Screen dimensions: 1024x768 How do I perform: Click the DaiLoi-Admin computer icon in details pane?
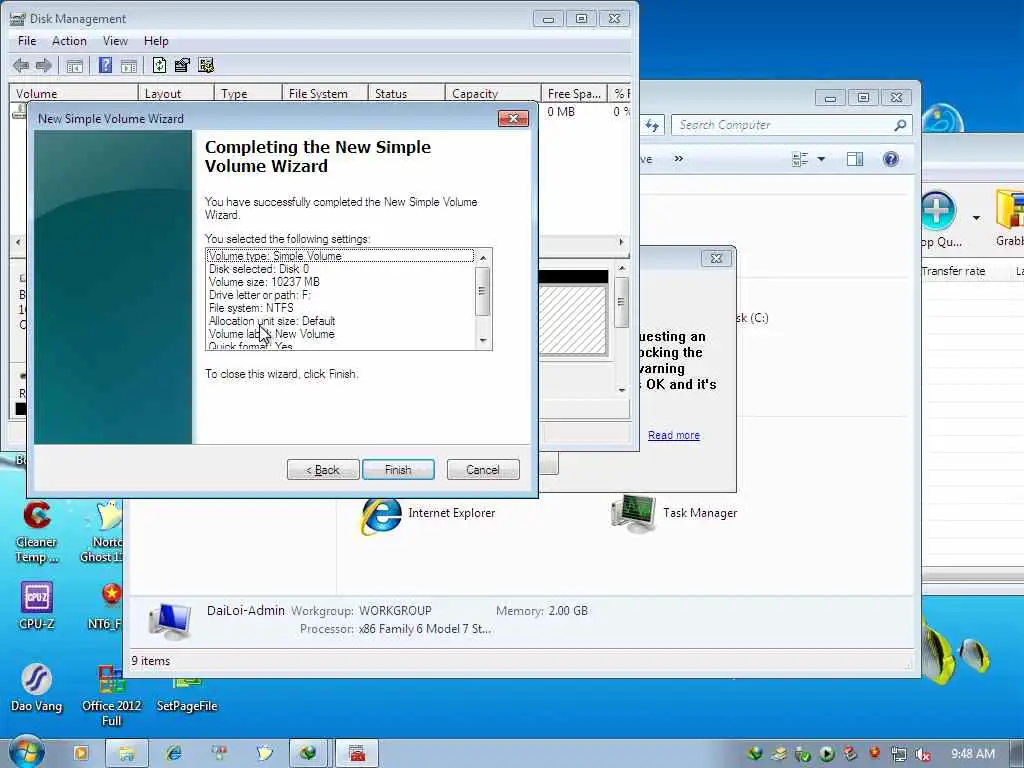tap(169, 620)
